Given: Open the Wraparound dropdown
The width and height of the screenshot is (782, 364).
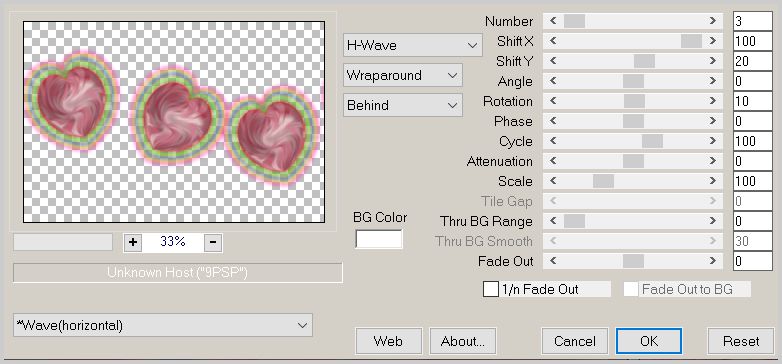Looking at the screenshot, I should coord(402,75).
